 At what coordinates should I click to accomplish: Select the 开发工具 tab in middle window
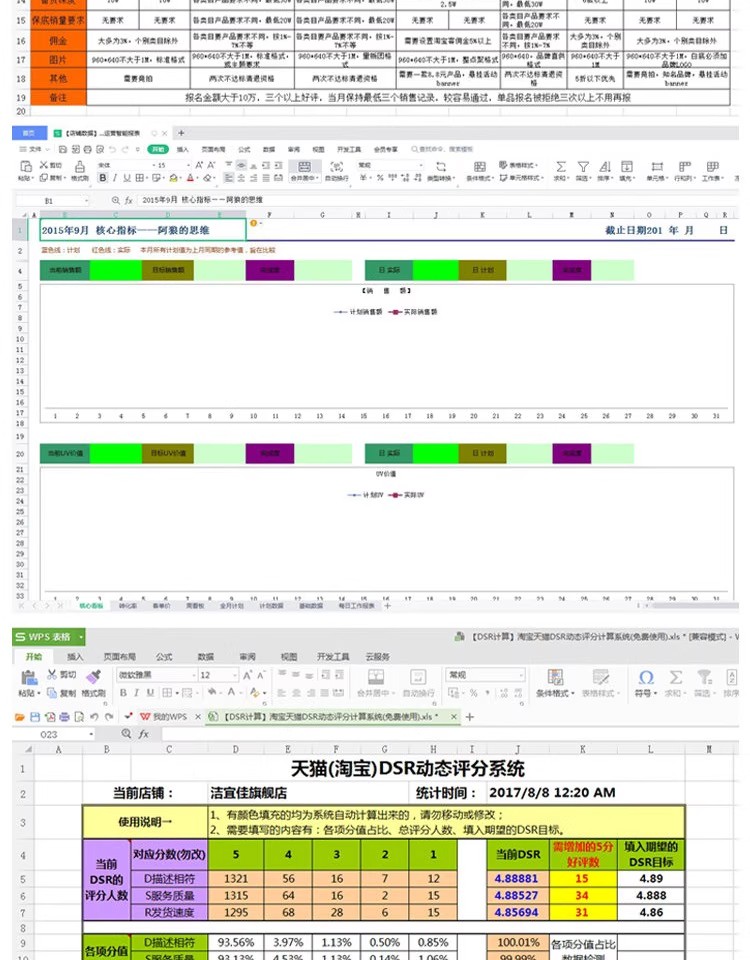point(348,149)
